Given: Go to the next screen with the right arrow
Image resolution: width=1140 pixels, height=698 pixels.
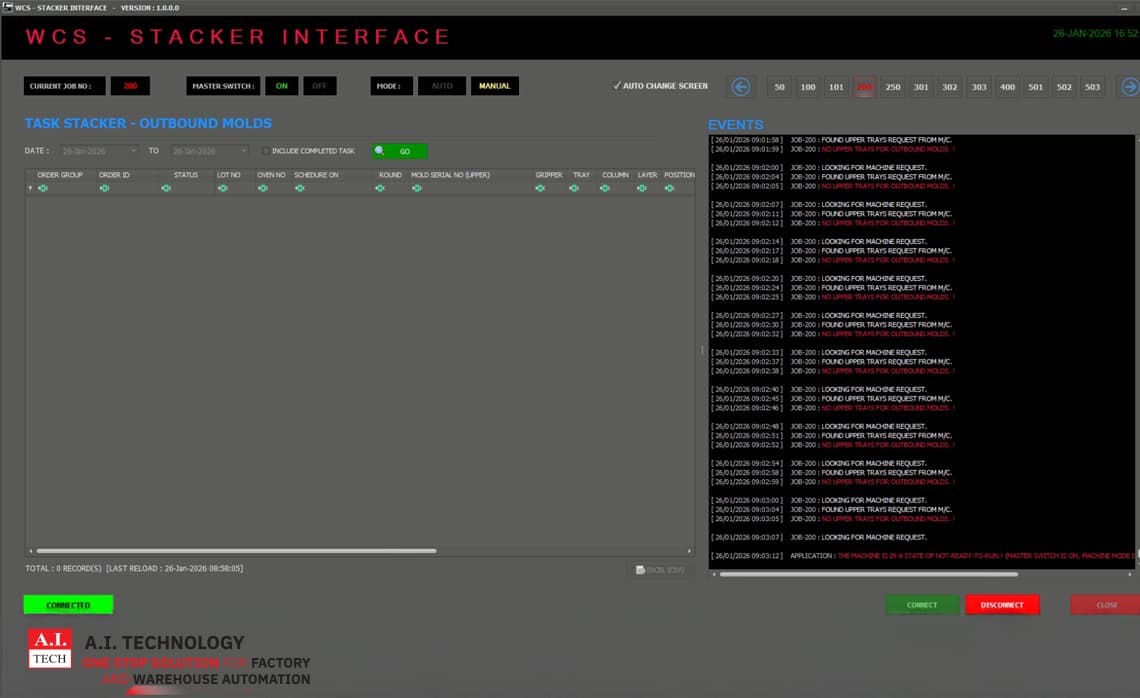Looking at the screenshot, I should [1129, 87].
